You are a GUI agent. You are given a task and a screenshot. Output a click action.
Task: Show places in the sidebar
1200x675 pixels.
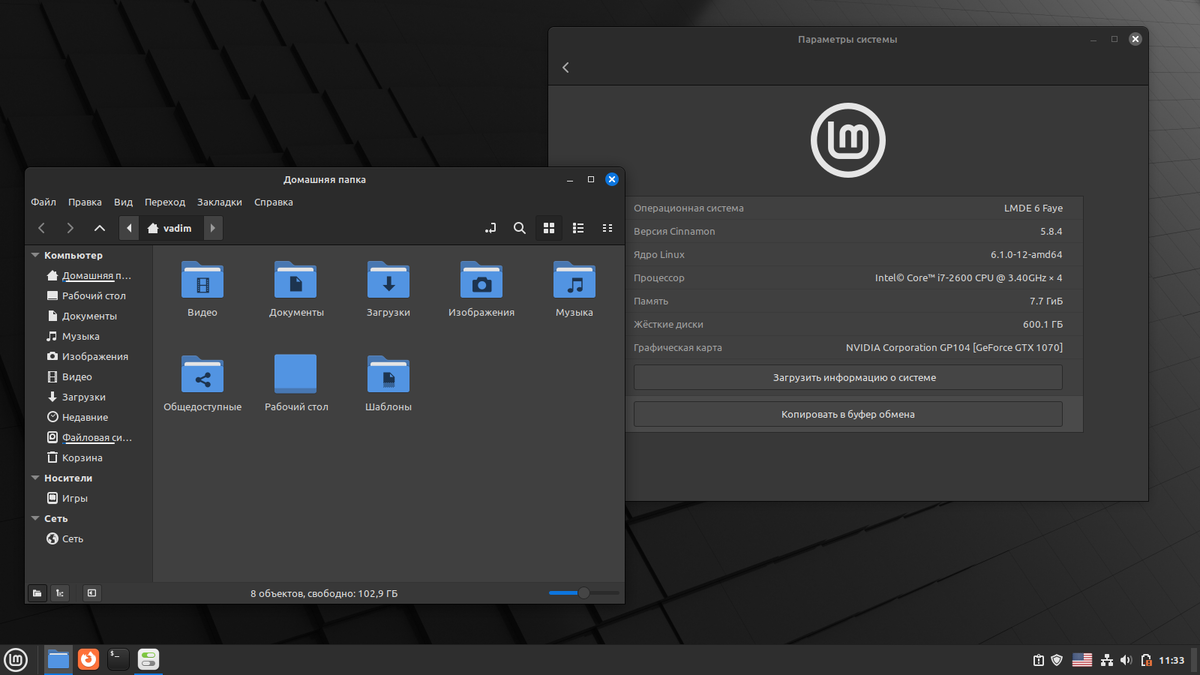point(37,593)
